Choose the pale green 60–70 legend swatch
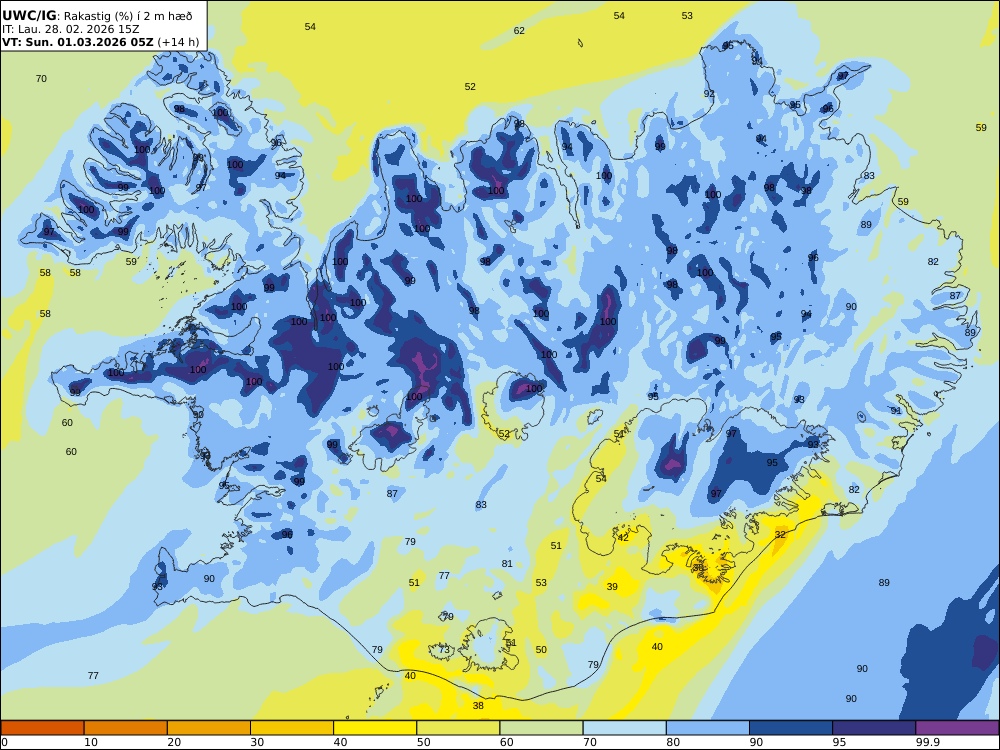This screenshot has width=1000, height=750. click(x=541, y=728)
